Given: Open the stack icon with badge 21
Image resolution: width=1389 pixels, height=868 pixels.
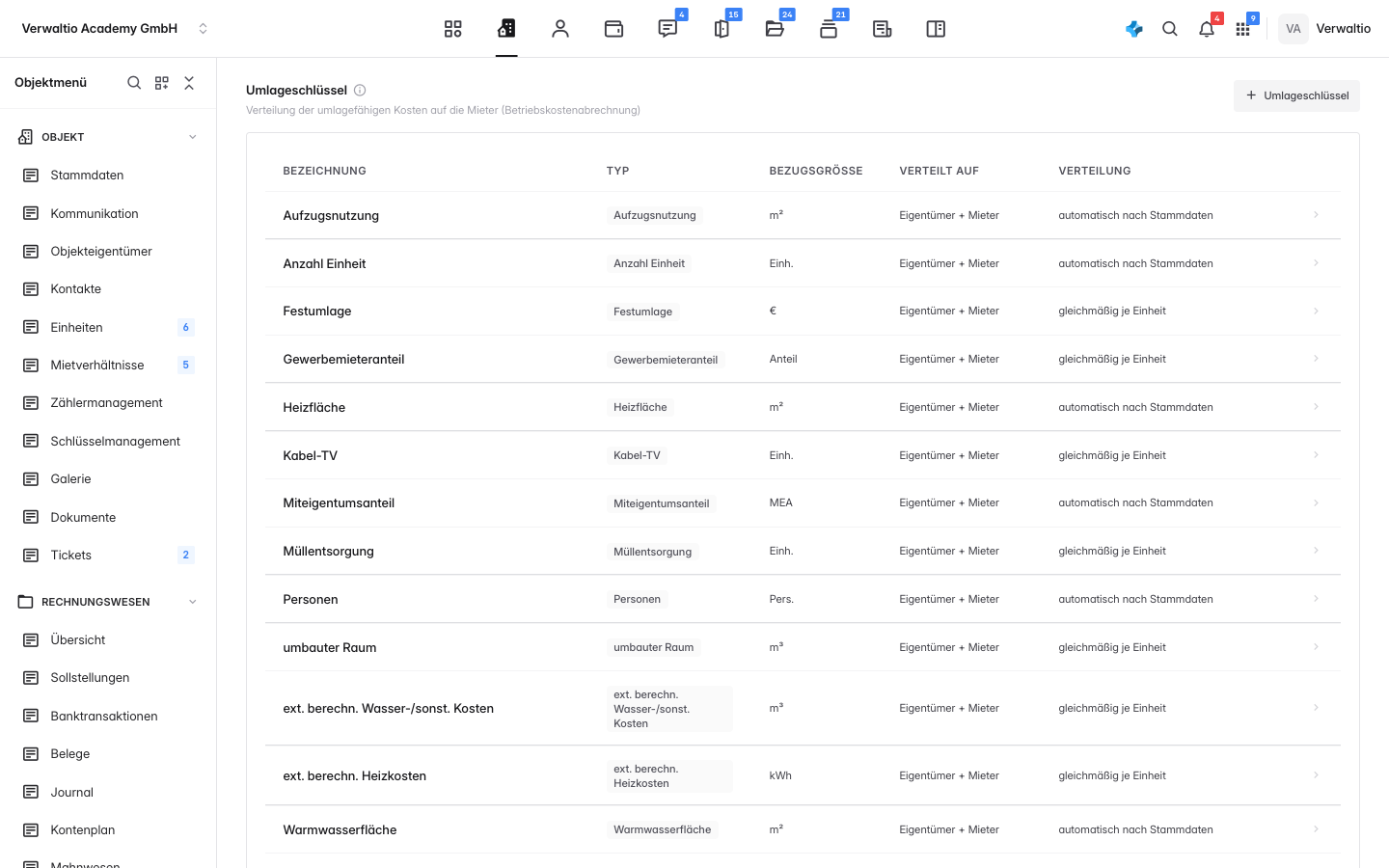Looking at the screenshot, I should click(829, 29).
